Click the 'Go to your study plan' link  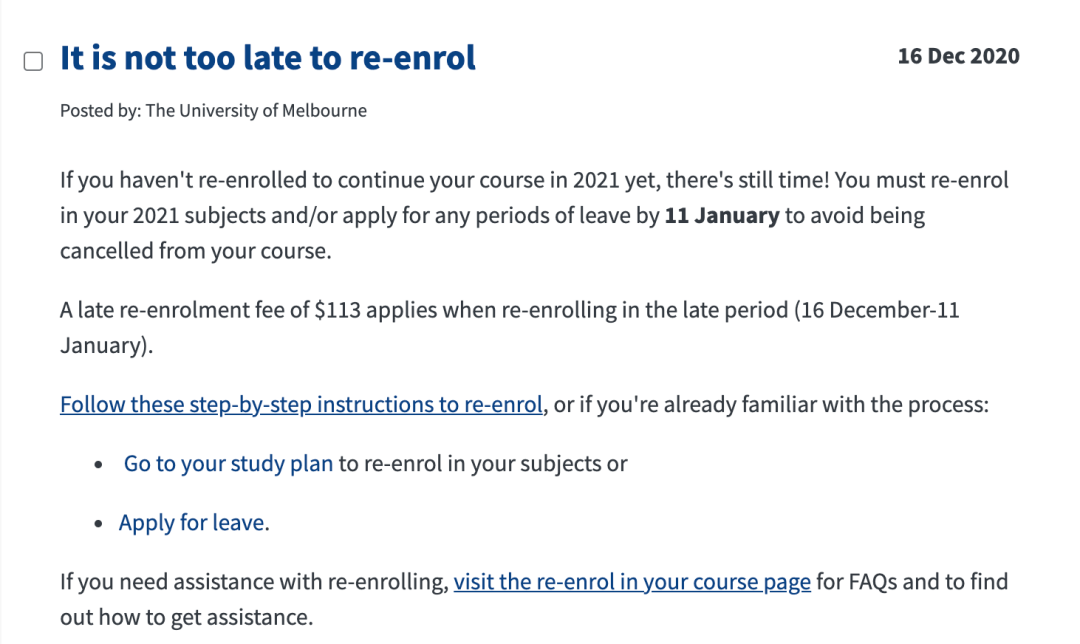[228, 464]
